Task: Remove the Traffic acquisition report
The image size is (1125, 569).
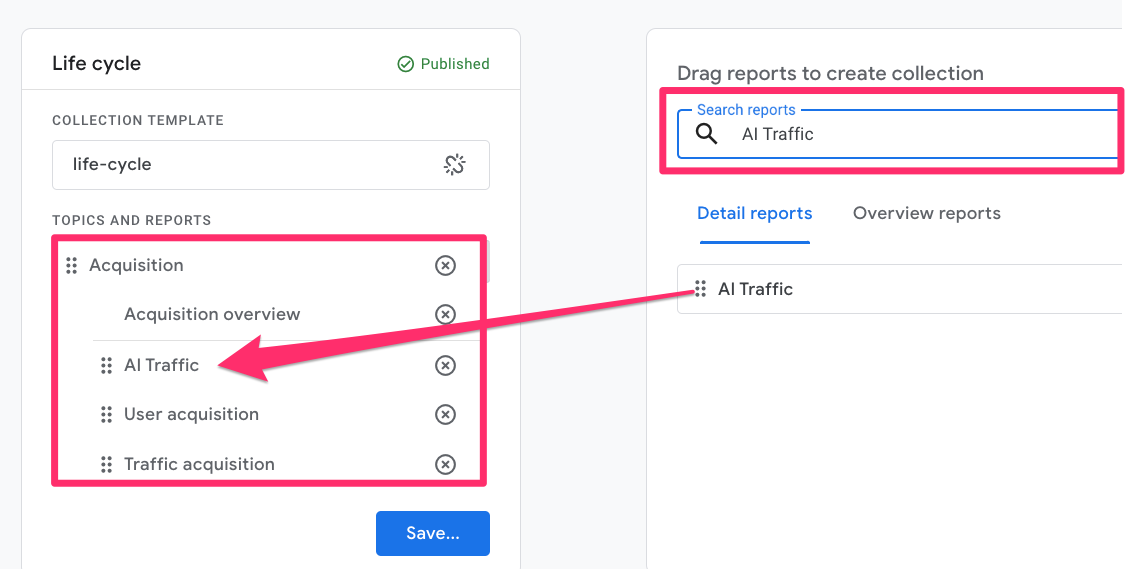Action: (445, 464)
